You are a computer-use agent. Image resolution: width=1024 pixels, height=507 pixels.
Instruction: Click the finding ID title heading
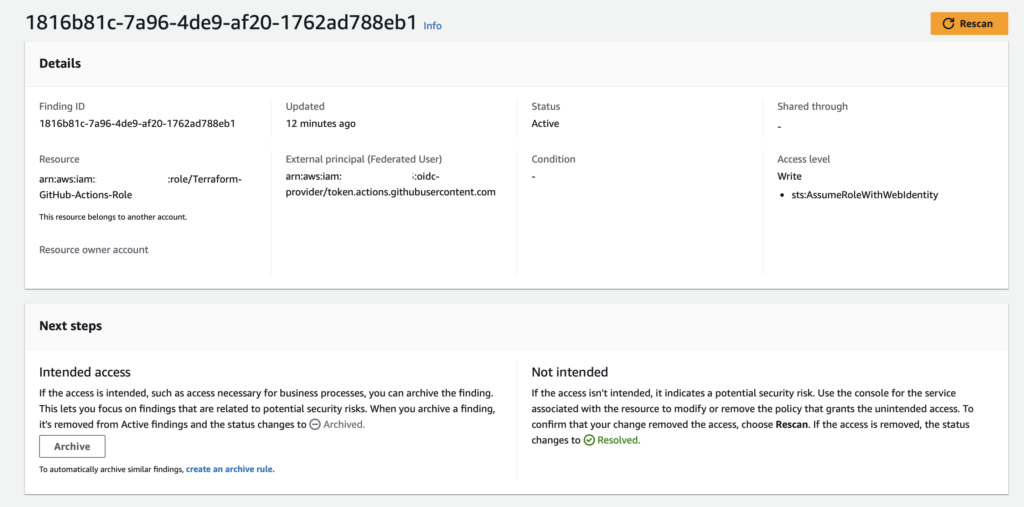(220, 23)
